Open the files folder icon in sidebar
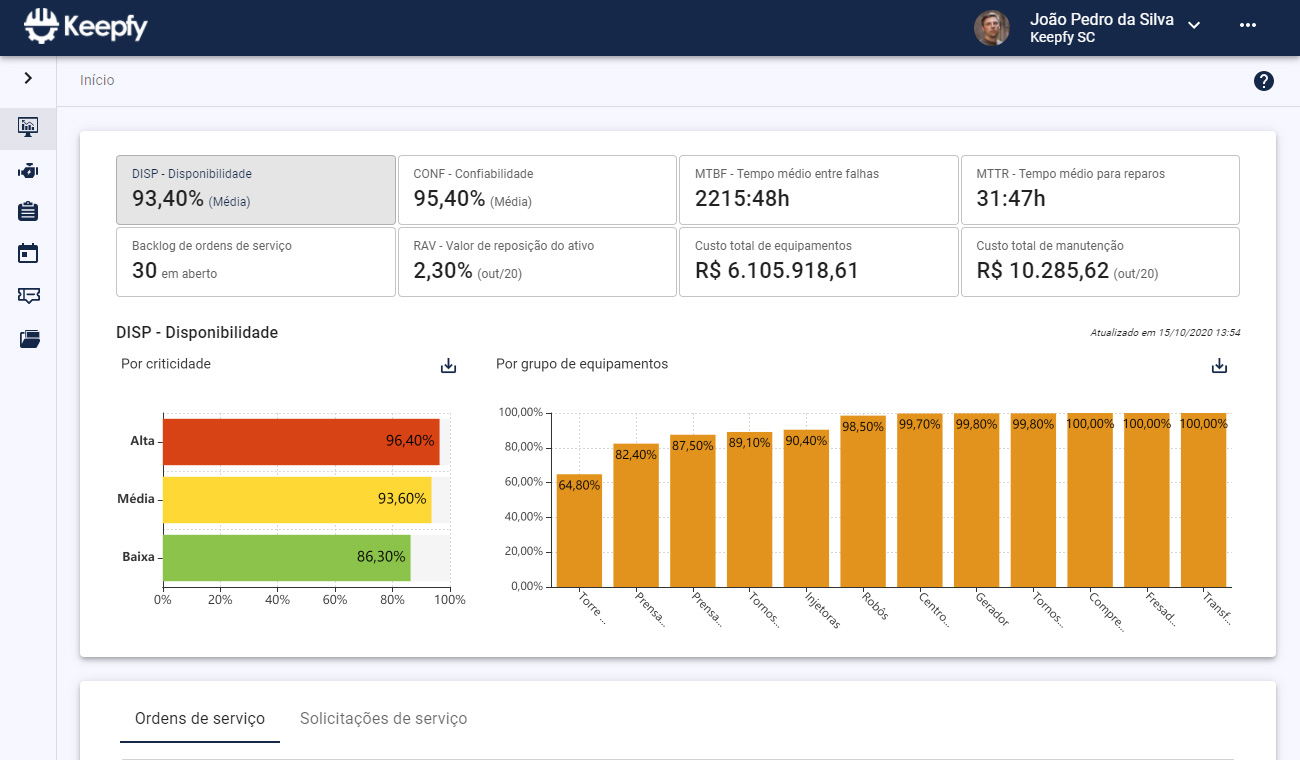 pyautogui.click(x=28, y=339)
